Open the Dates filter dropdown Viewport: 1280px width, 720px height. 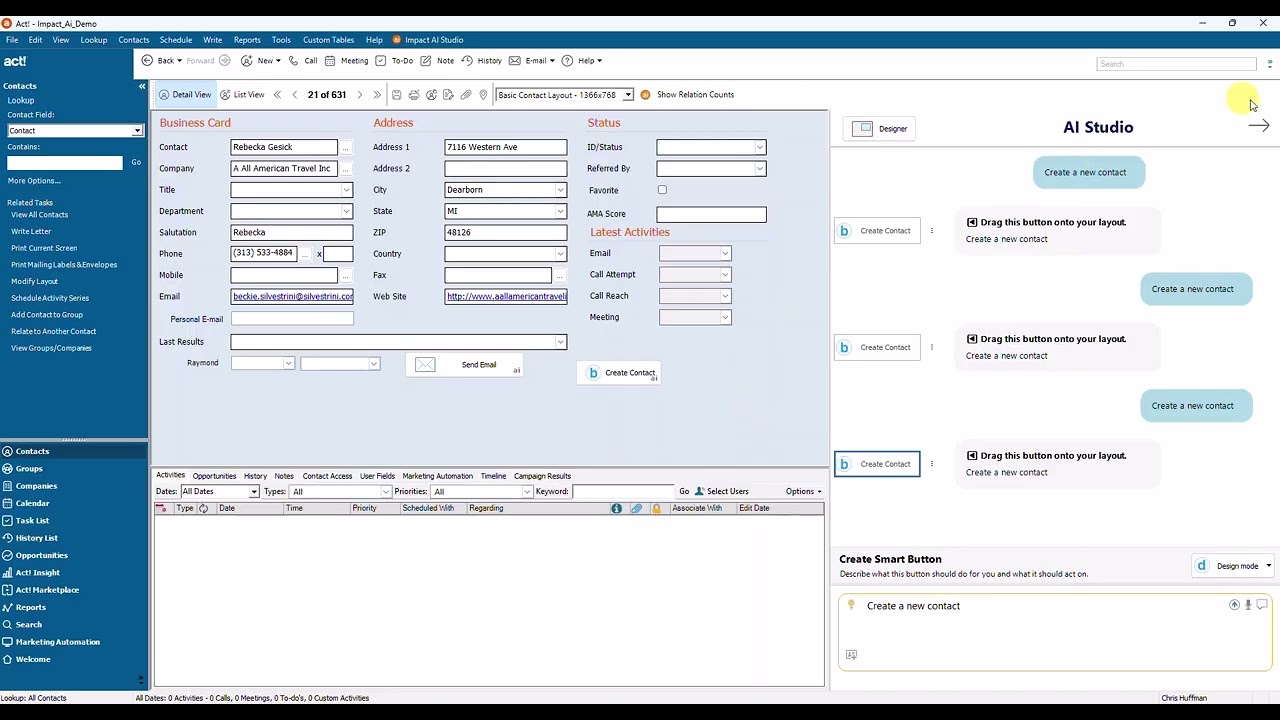pos(254,492)
